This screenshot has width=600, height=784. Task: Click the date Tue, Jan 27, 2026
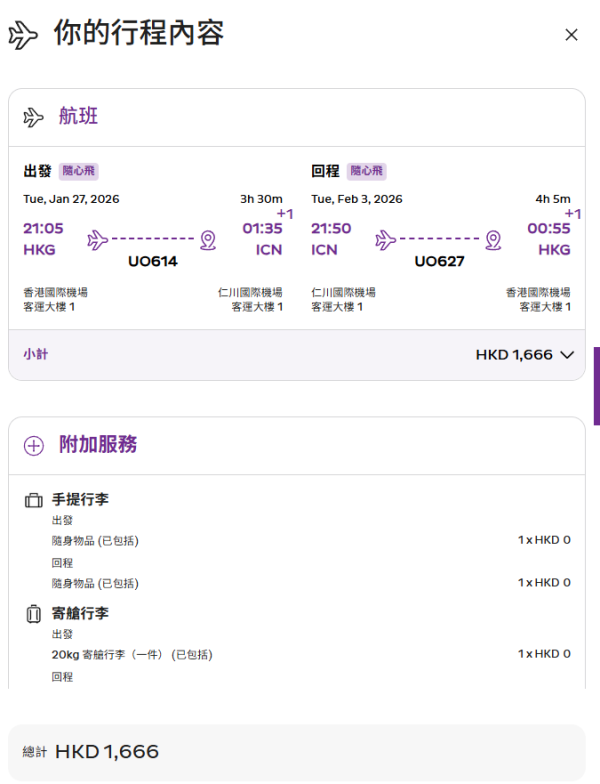(71, 199)
